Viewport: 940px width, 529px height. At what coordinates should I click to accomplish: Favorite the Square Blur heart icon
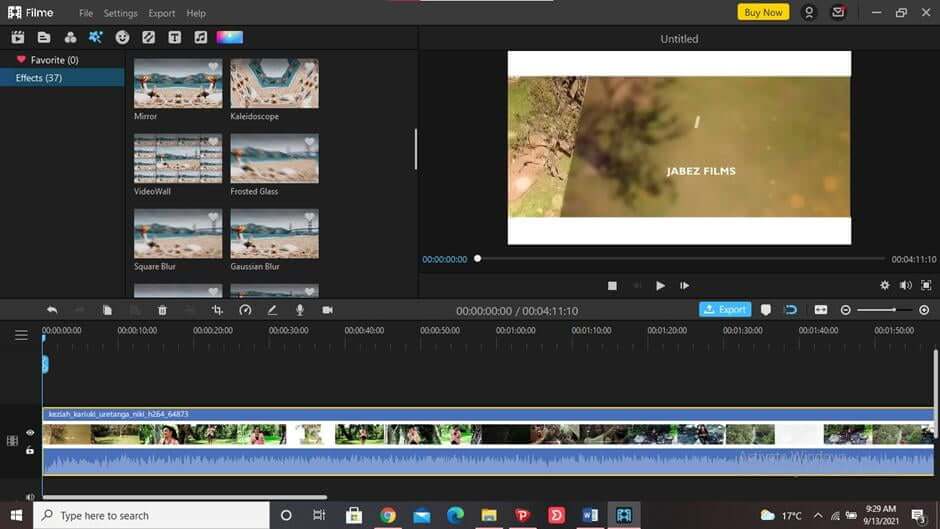click(x=213, y=217)
